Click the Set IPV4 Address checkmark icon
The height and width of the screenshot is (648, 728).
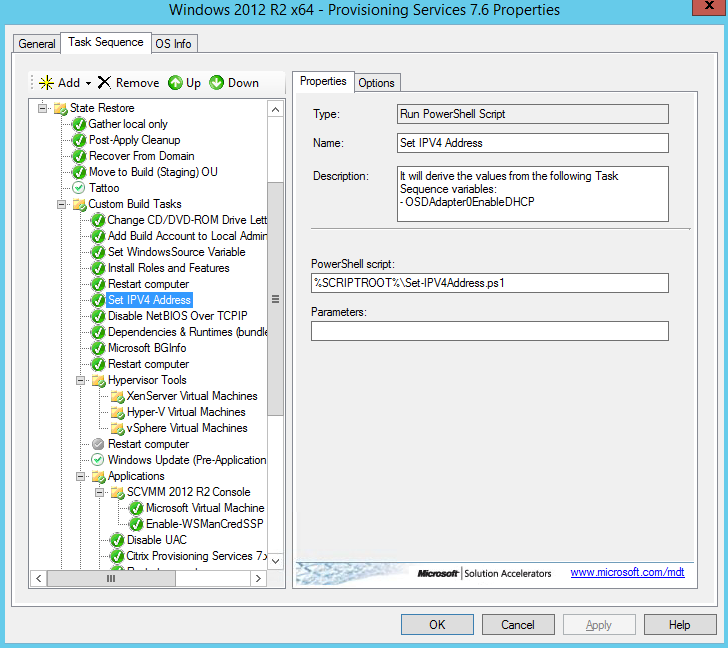98,300
